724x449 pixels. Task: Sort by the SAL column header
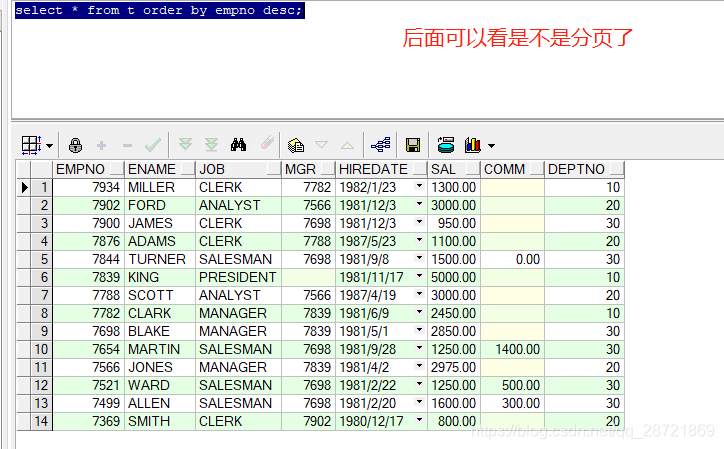pos(454,169)
